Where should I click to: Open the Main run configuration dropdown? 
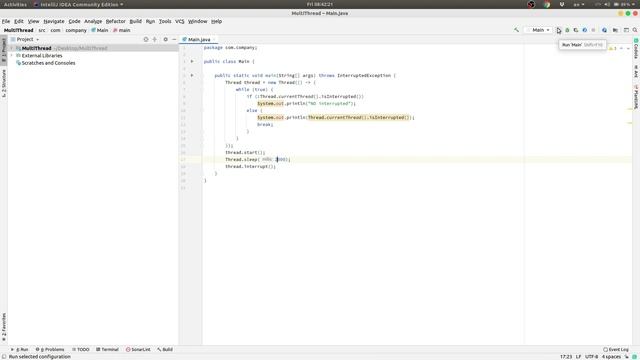[538, 30]
